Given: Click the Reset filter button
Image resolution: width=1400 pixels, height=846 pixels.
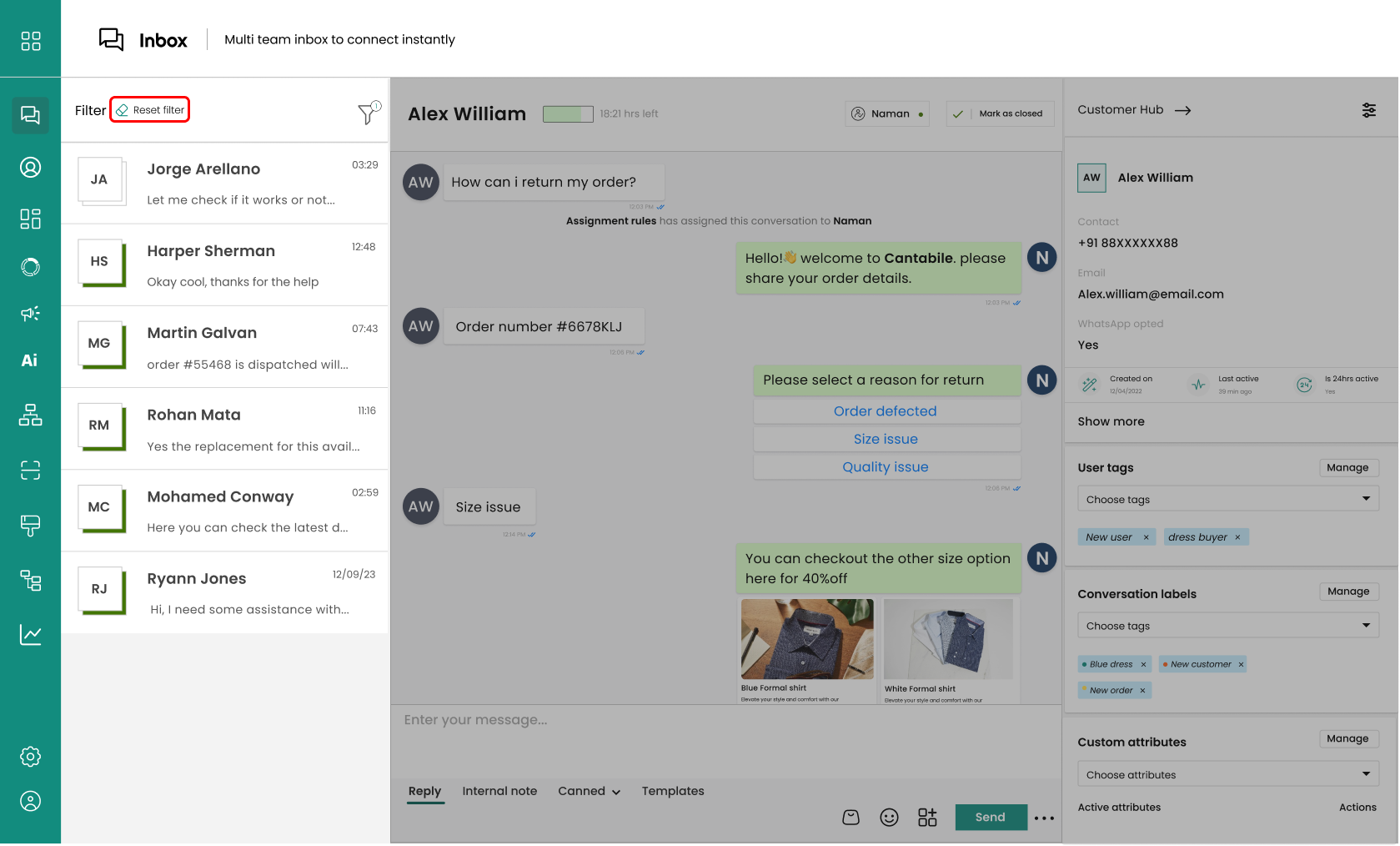Looking at the screenshot, I should pos(150,110).
